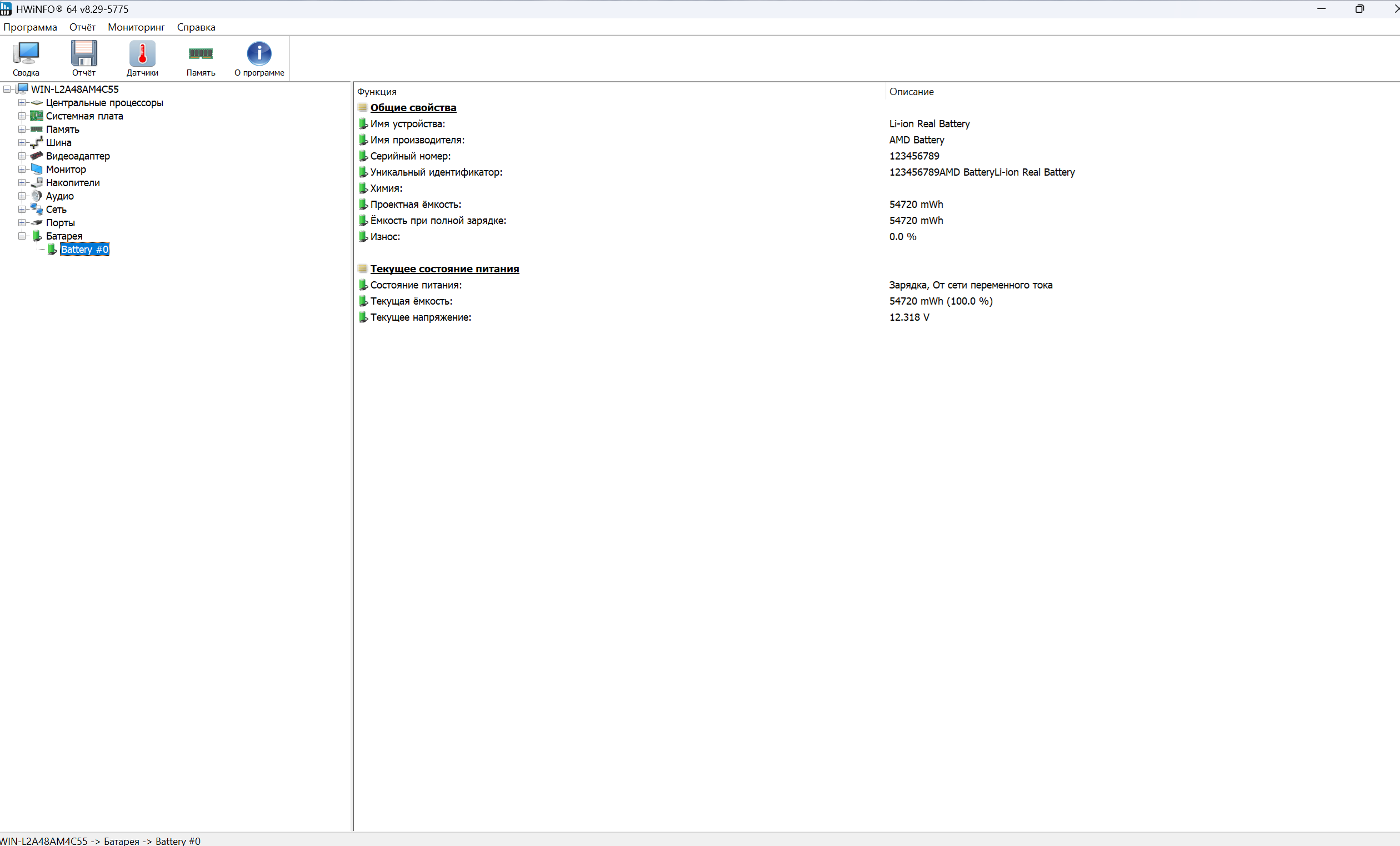Click the Описание column header
1400x846 pixels.
(x=911, y=92)
